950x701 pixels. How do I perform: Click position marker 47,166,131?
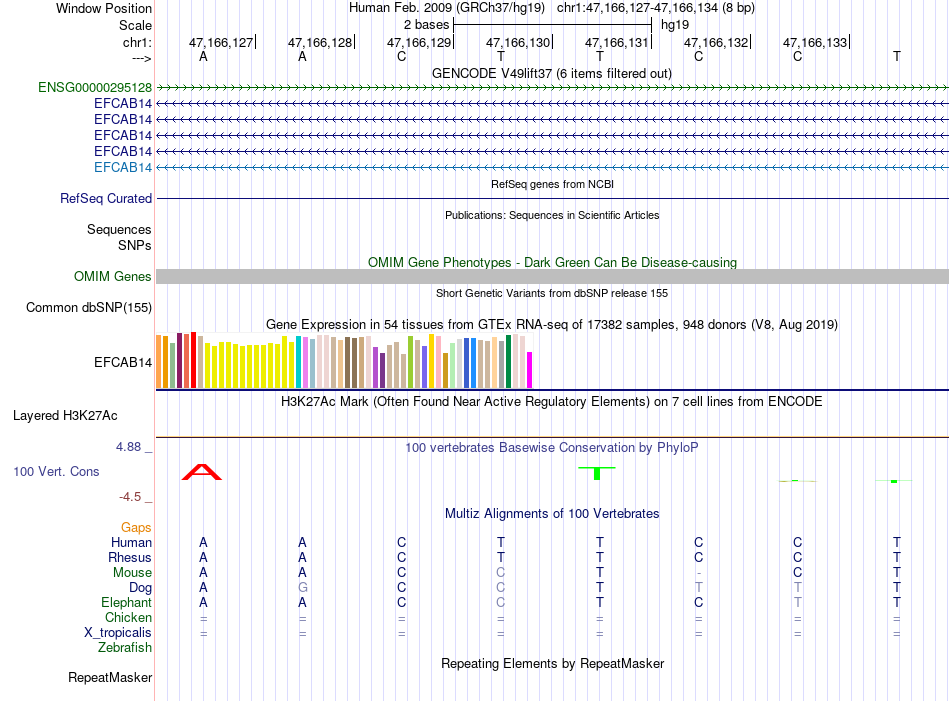tap(618, 42)
